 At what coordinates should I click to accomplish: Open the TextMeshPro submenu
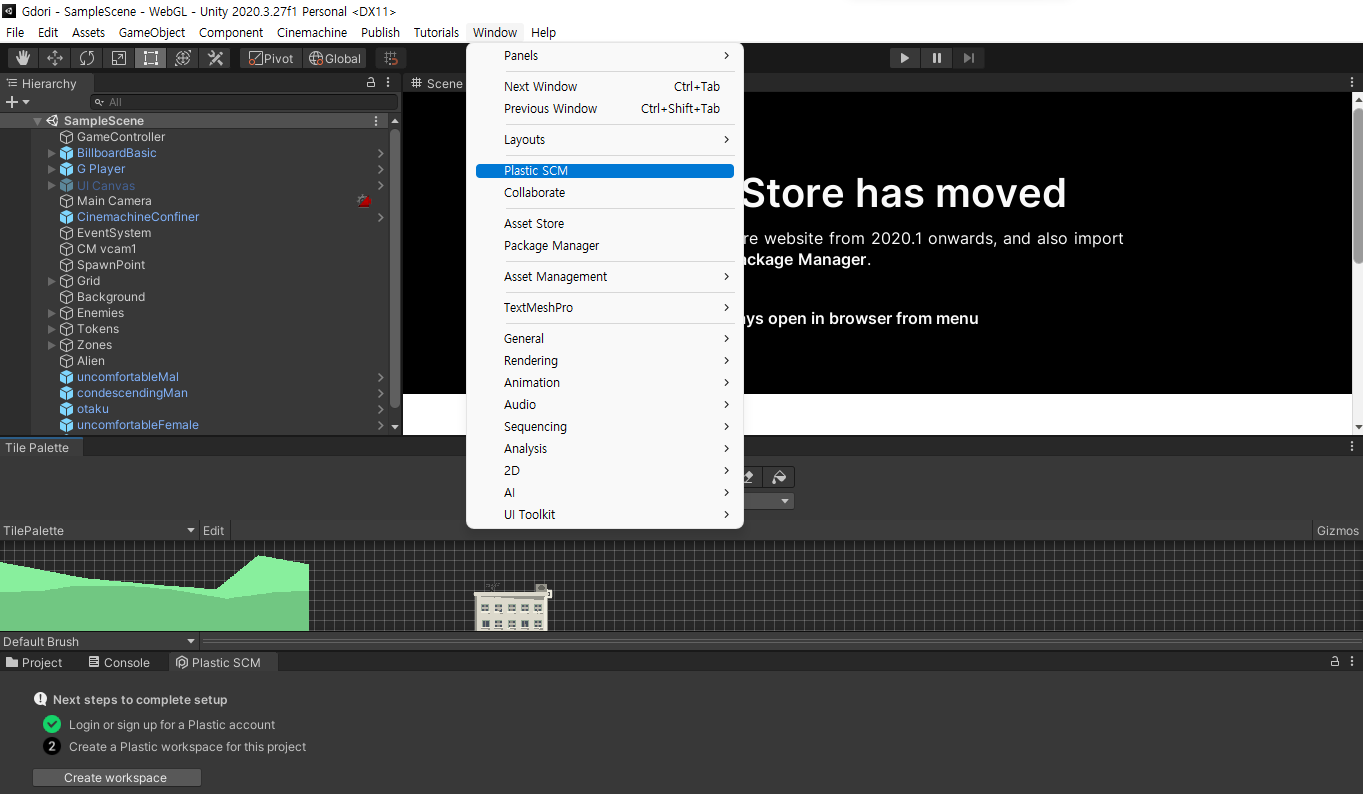tap(605, 308)
